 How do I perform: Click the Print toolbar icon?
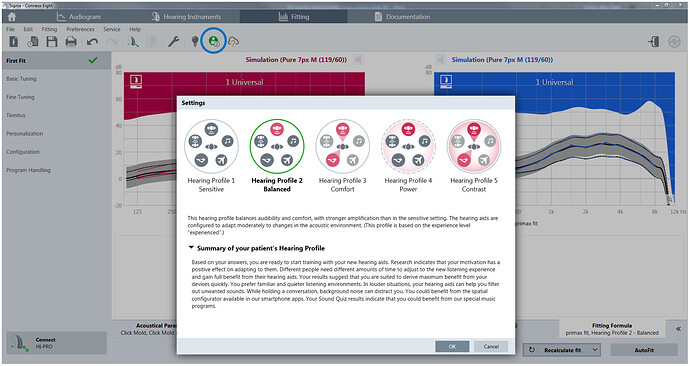coord(71,42)
